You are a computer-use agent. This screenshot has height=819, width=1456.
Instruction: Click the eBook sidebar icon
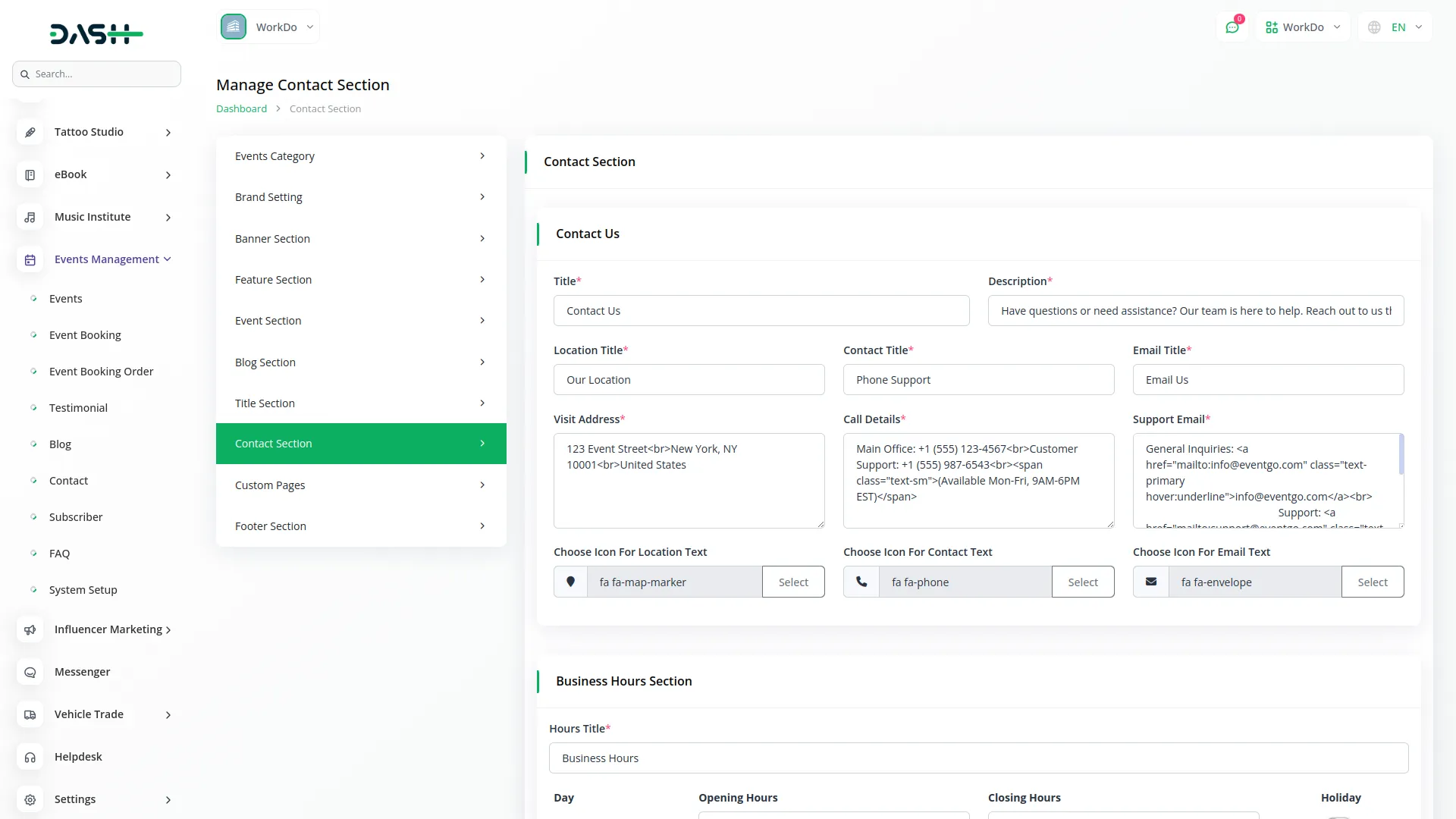pyautogui.click(x=30, y=174)
